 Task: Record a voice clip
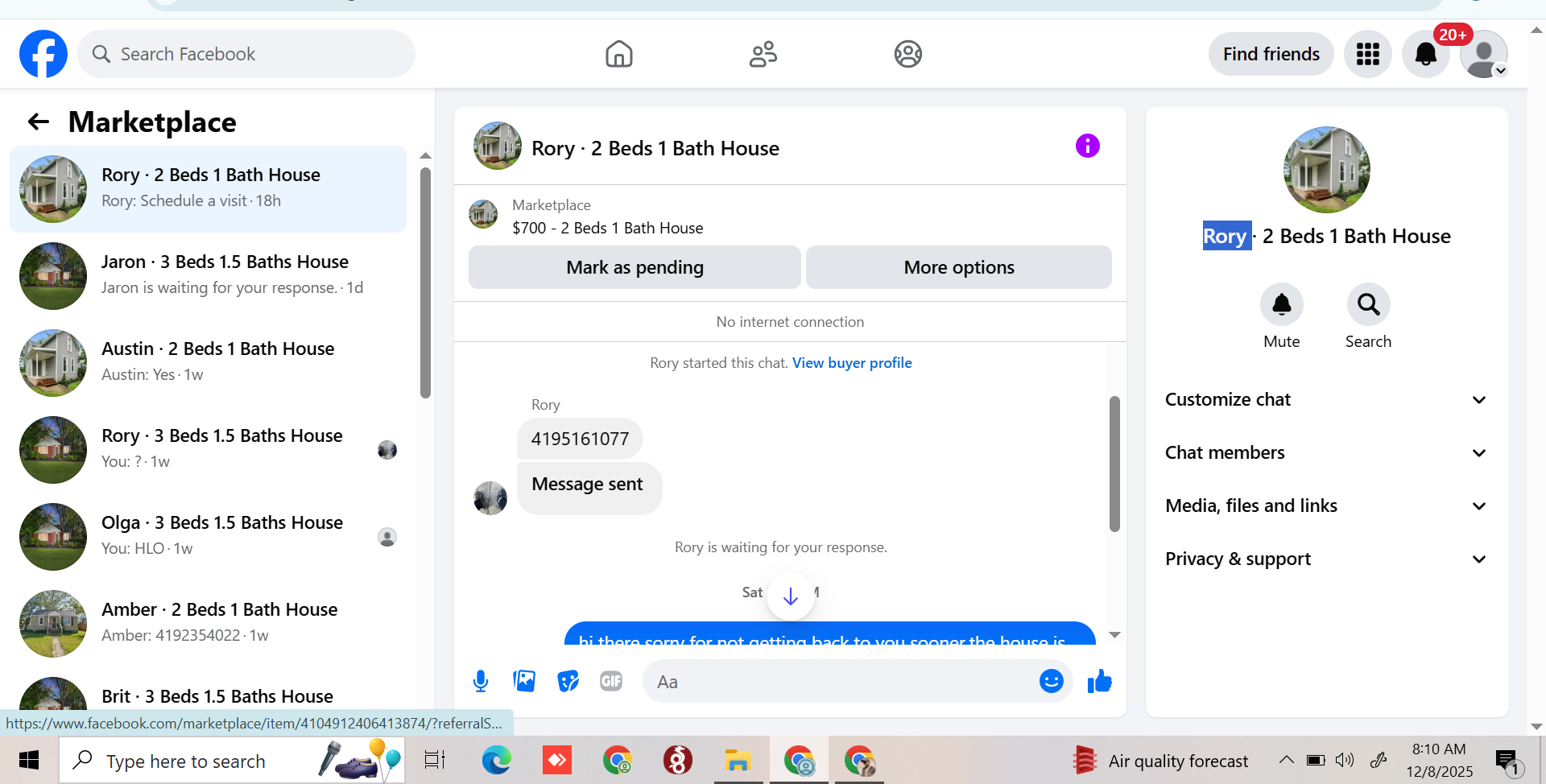point(481,682)
